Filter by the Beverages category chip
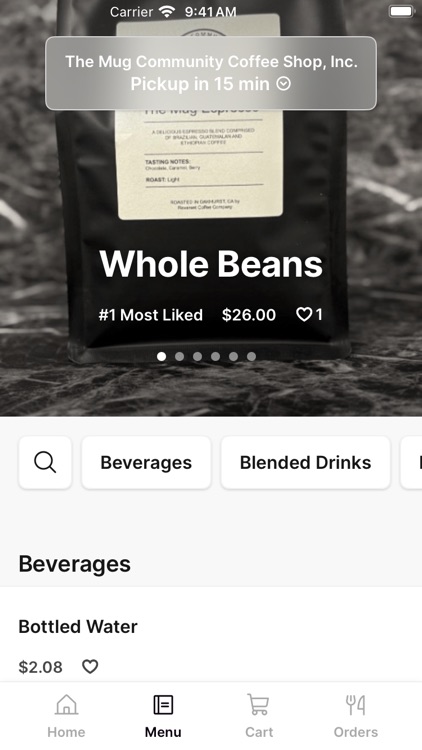Screen dimensions: 422x750 point(146,463)
